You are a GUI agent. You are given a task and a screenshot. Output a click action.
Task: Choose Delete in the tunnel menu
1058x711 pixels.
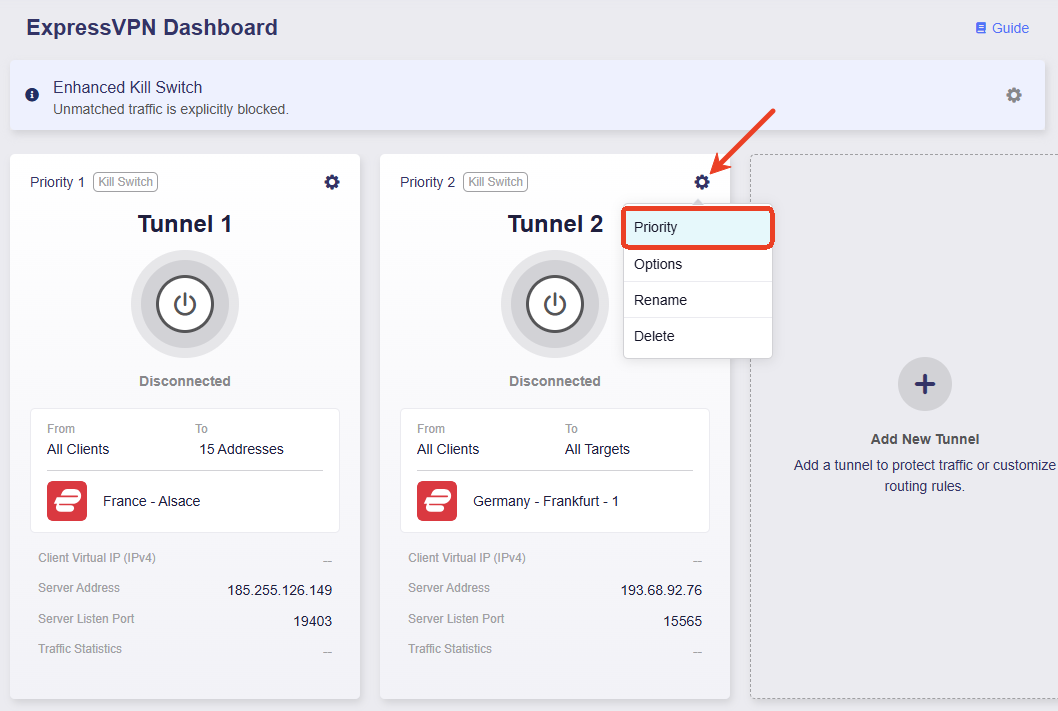coord(698,336)
